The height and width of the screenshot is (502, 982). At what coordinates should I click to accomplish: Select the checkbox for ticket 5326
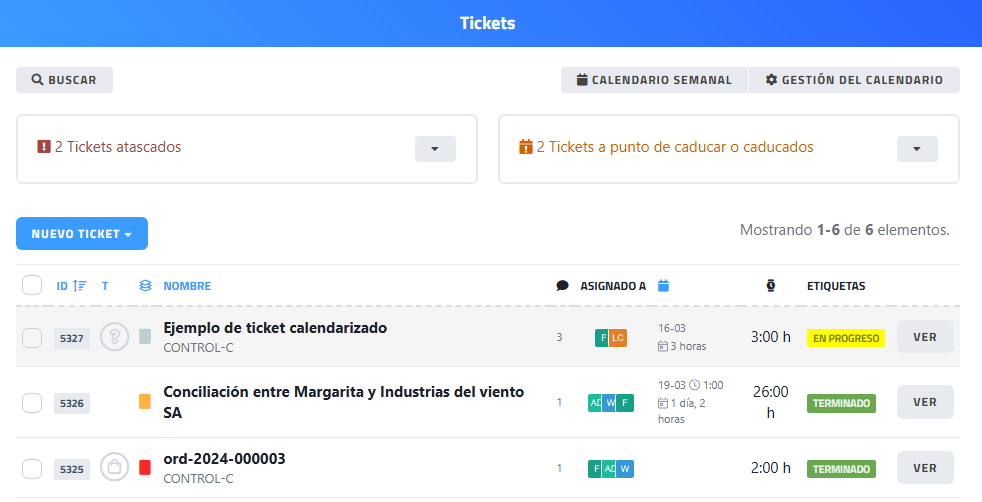coord(32,403)
